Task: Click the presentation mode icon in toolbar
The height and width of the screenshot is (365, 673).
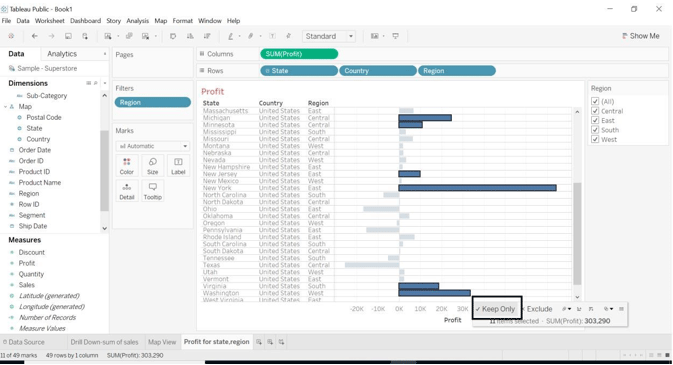Action: [x=395, y=36]
